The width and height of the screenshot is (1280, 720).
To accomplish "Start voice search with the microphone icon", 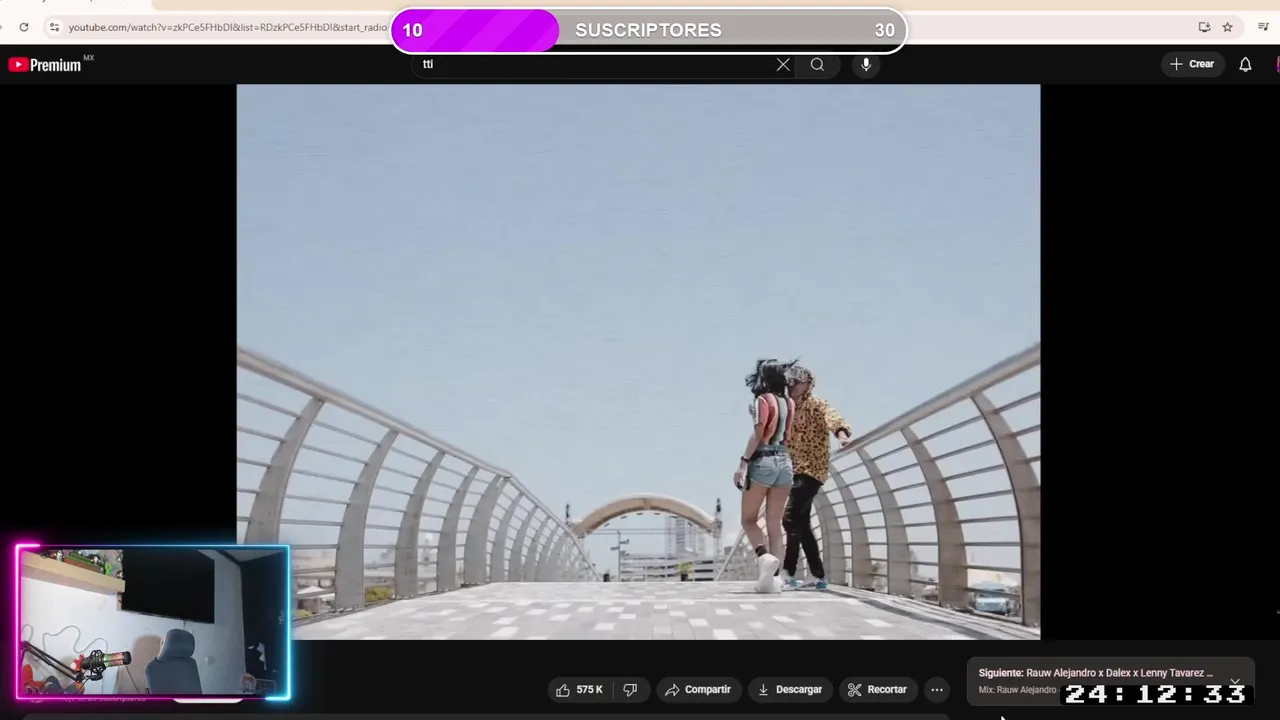I will (866, 64).
